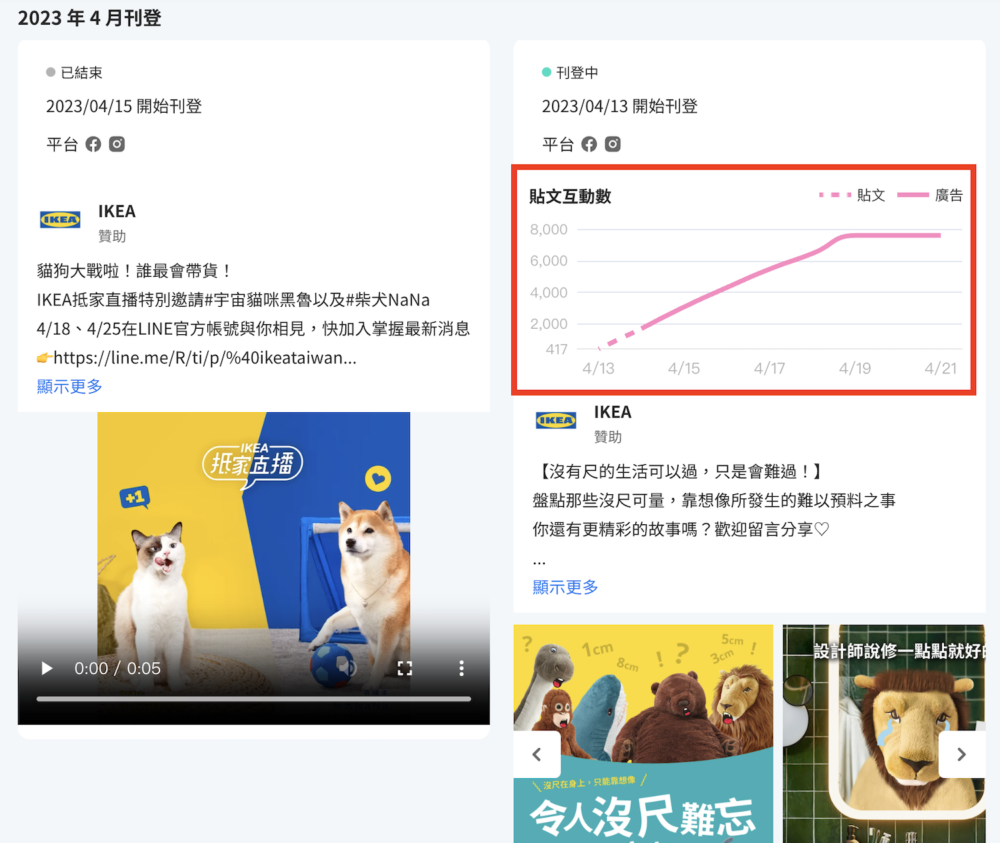The image size is (1000, 843).
Task: Play the IKEA cat and dog video
Action: click(x=46, y=668)
